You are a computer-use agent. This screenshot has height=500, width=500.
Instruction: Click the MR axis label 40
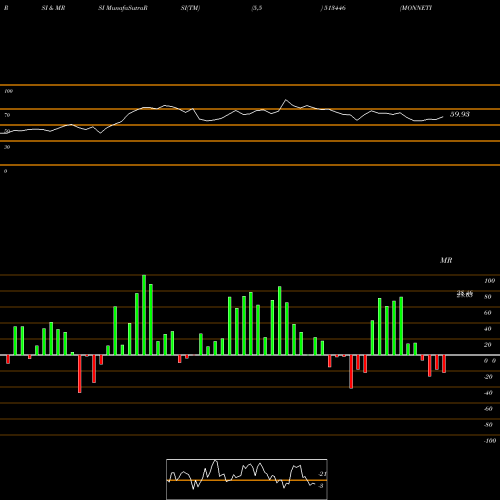coord(488,329)
